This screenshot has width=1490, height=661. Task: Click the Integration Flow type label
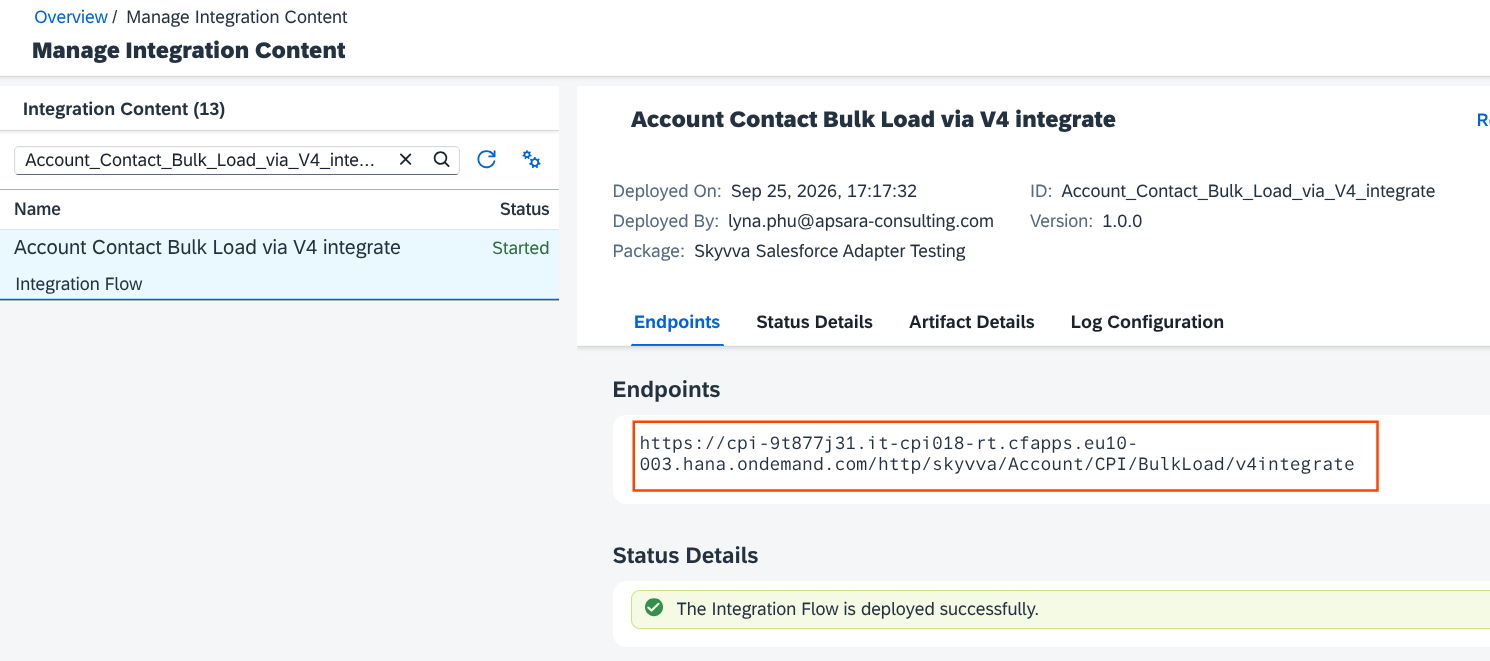tap(79, 284)
